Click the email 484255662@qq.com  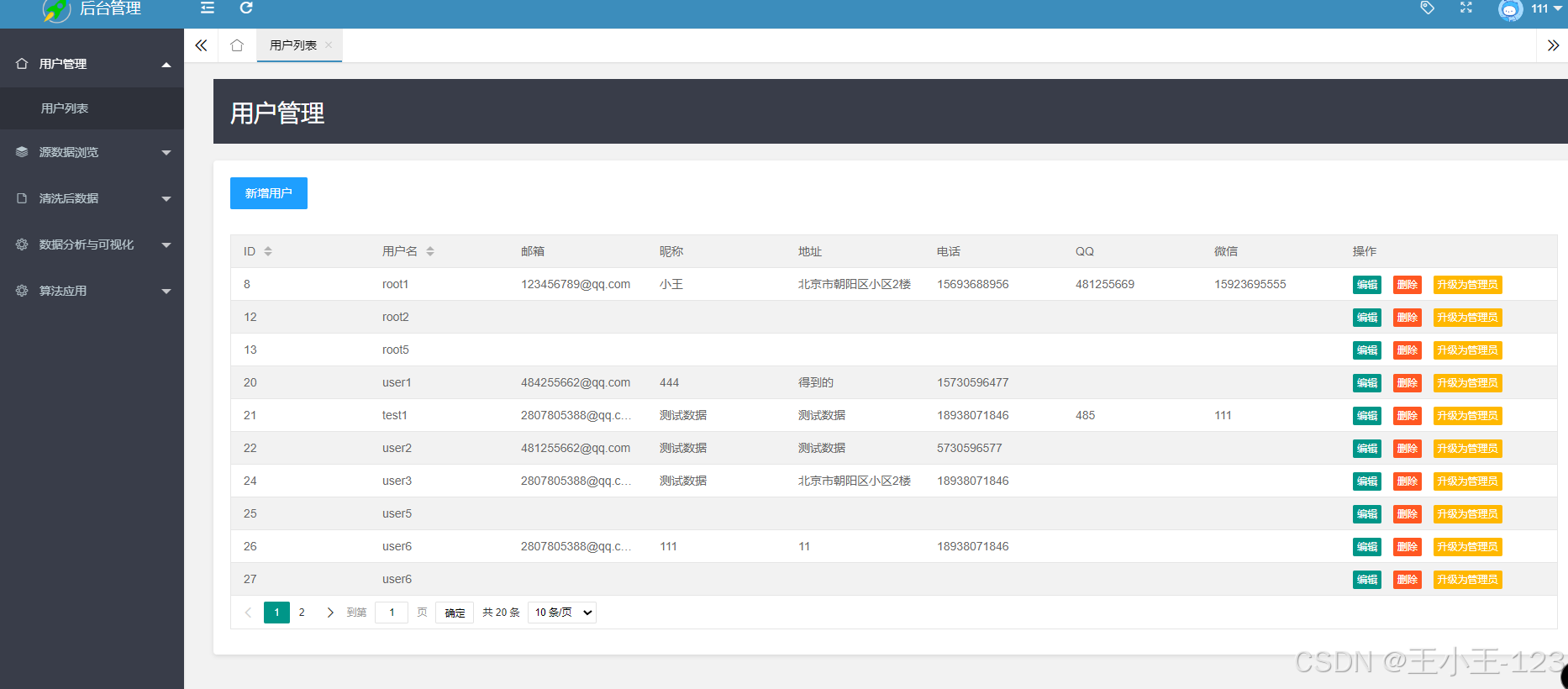tap(576, 382)
